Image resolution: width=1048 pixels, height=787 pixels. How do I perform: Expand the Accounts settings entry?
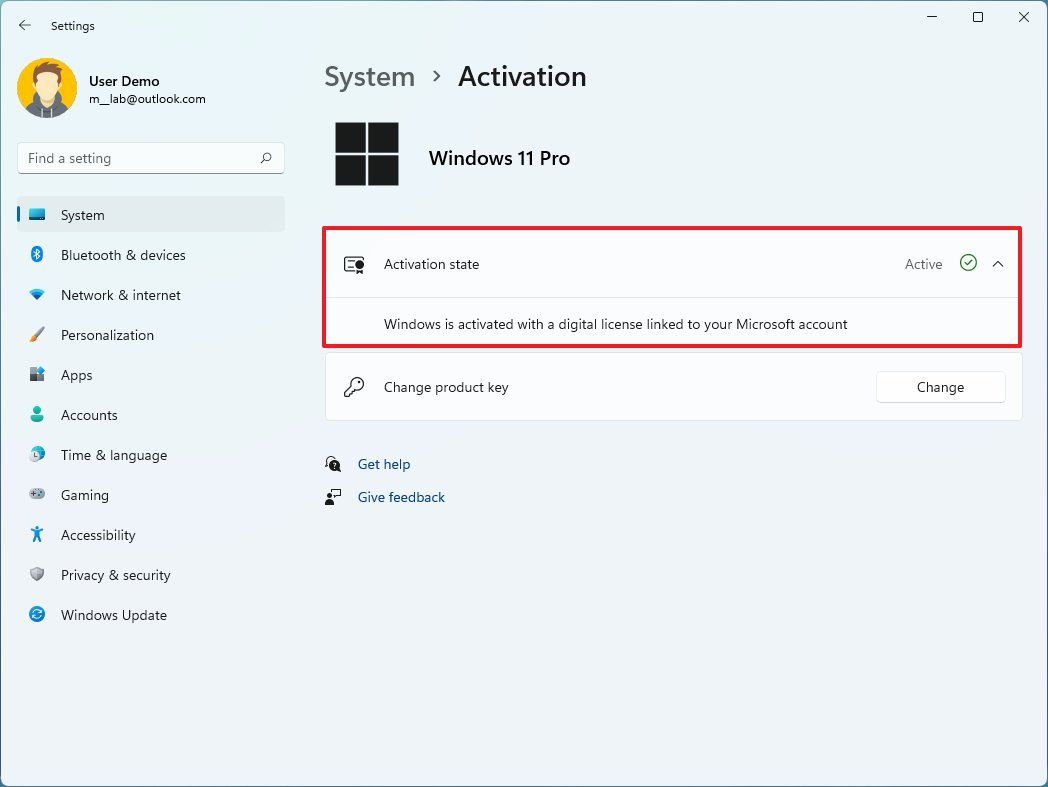click(x=89, y=415)
